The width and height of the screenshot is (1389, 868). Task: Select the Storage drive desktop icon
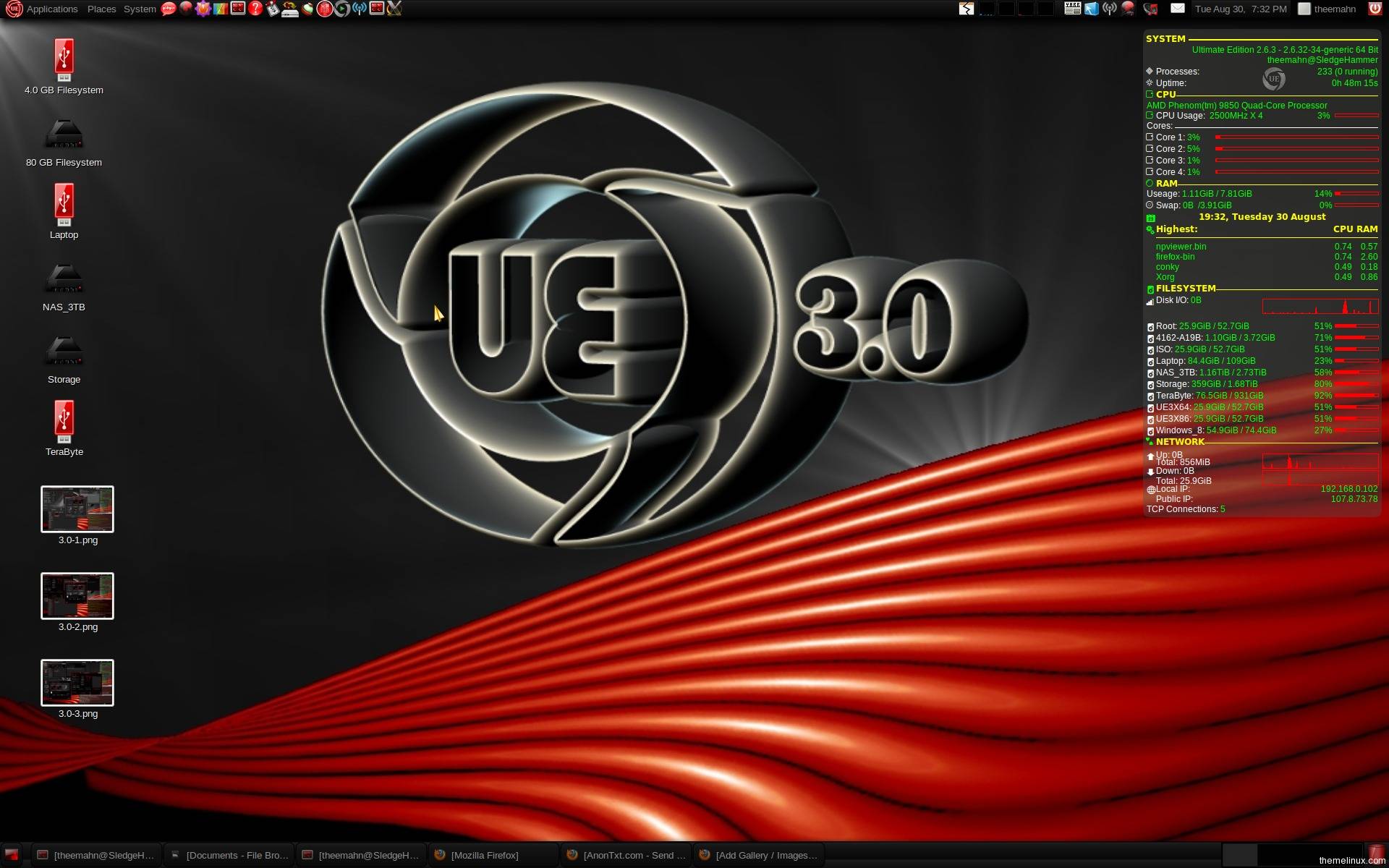[x=64, y=350]
